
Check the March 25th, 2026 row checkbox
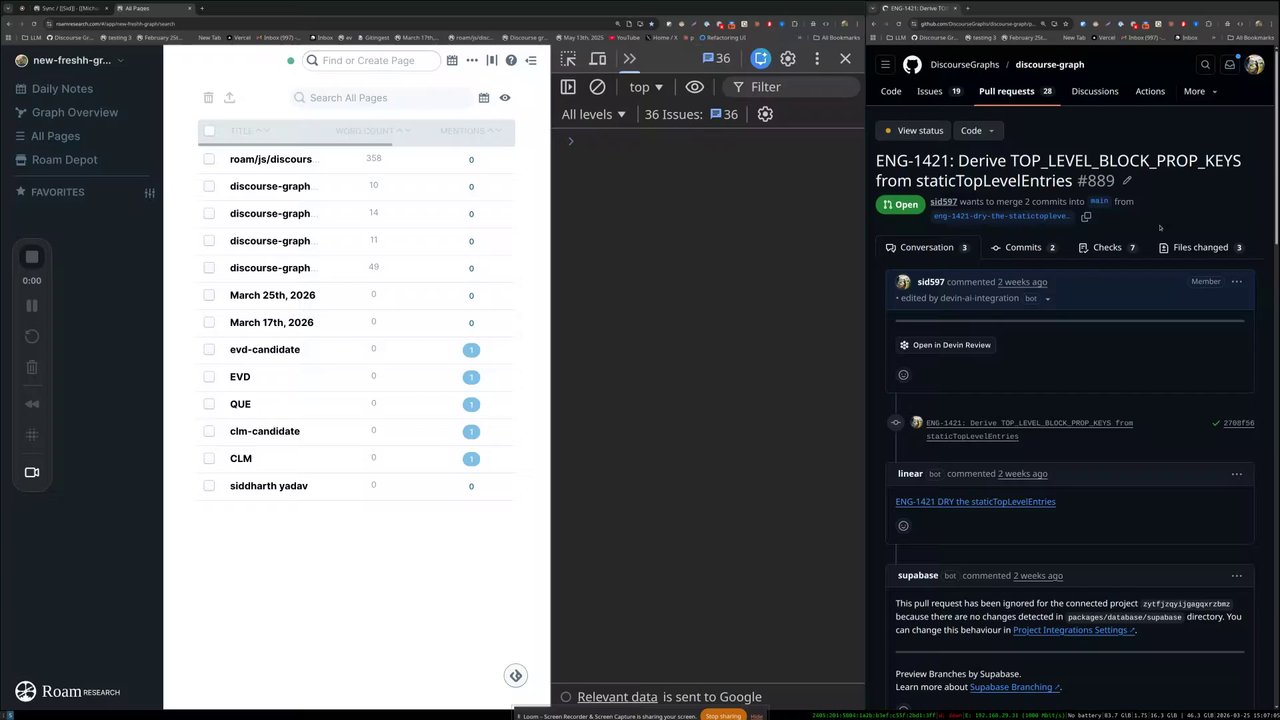tap(209, 295)
